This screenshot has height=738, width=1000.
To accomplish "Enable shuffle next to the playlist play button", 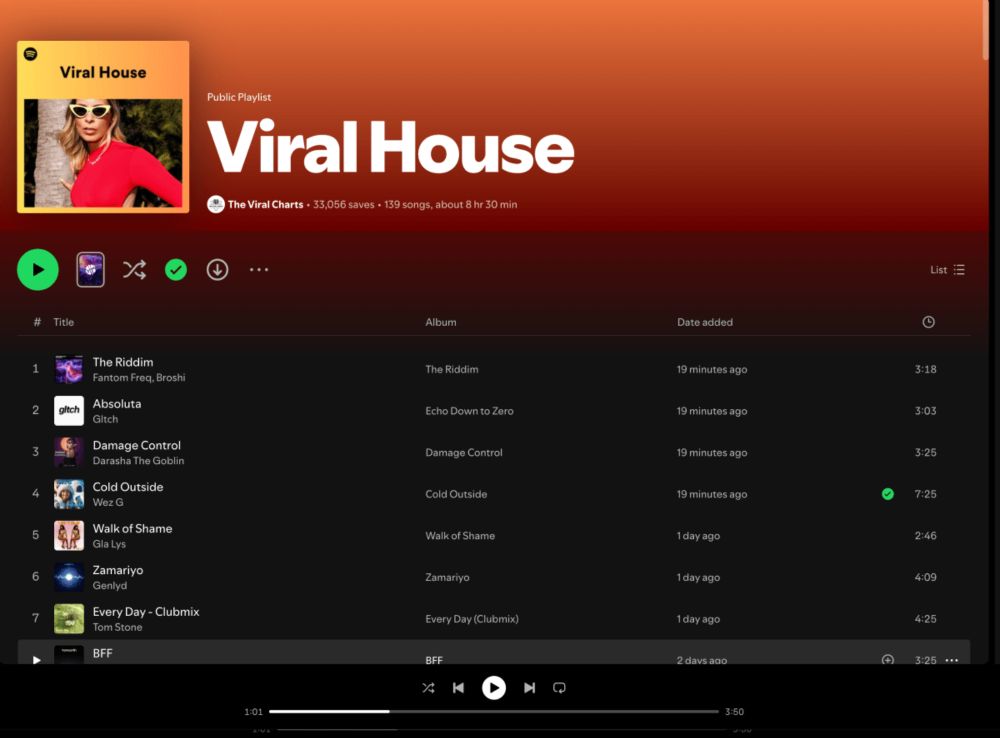I will click(x=134, y=270).
